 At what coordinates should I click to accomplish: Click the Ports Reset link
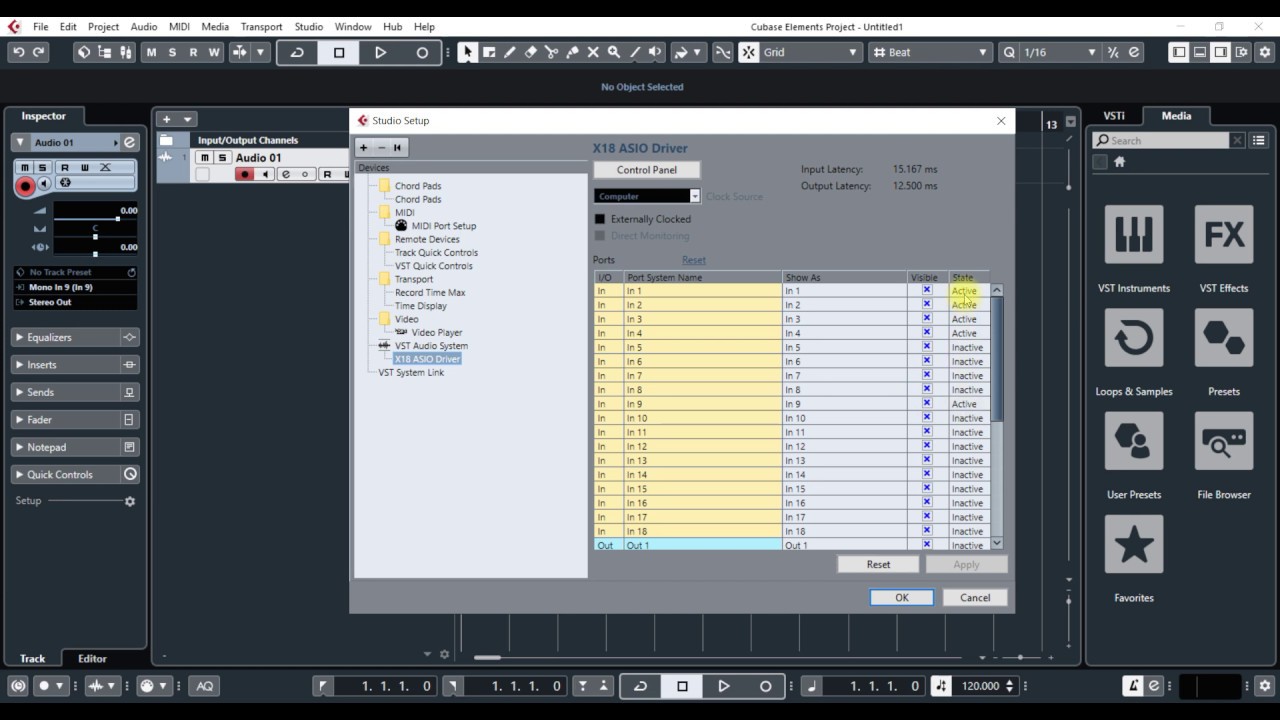(694, 260)
